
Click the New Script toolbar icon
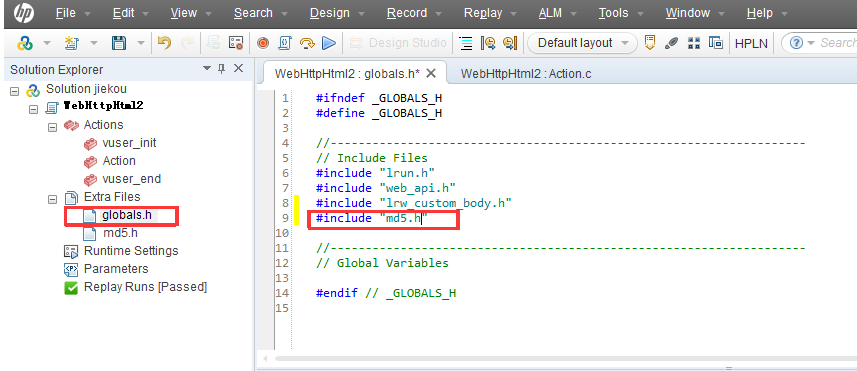71,43
